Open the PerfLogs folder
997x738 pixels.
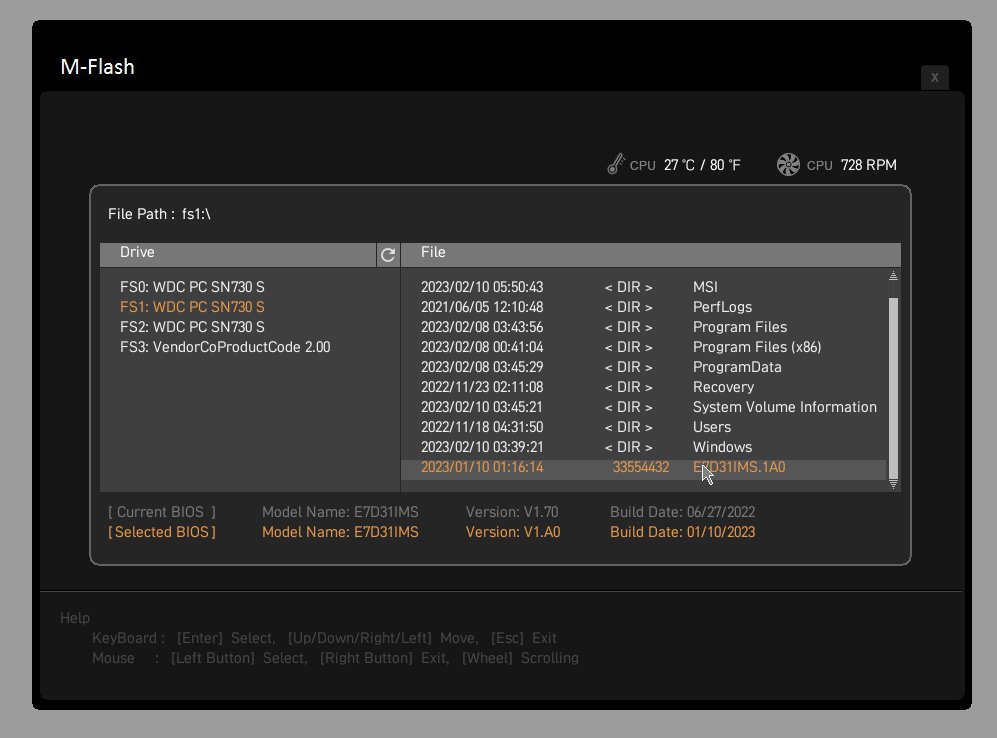click(722, 307)
